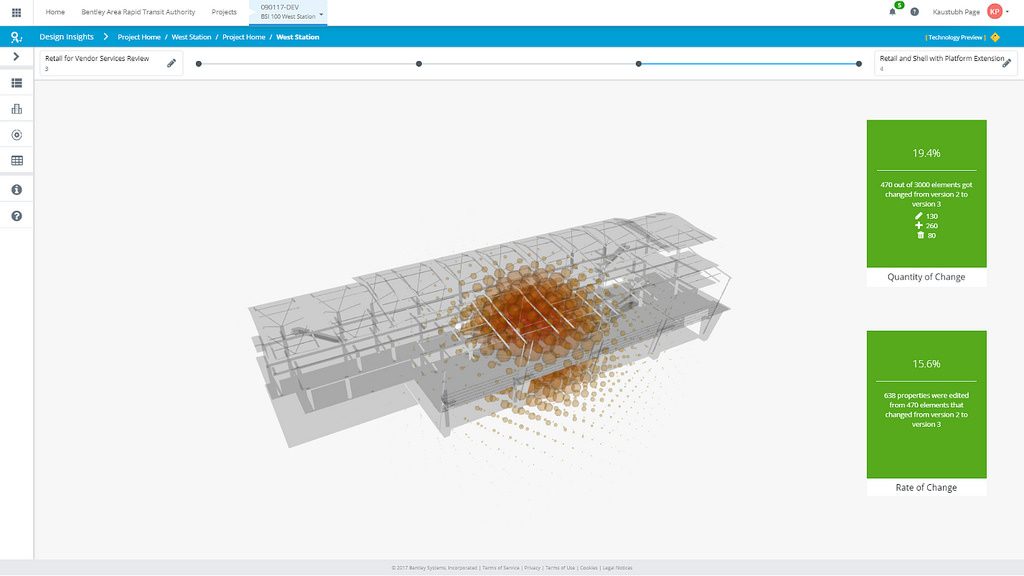Edit Retail for Vendor Services Review with pencil icon
Image resolution: width=1024 pixels, height=576 pixels.
(x=170, y=61)
